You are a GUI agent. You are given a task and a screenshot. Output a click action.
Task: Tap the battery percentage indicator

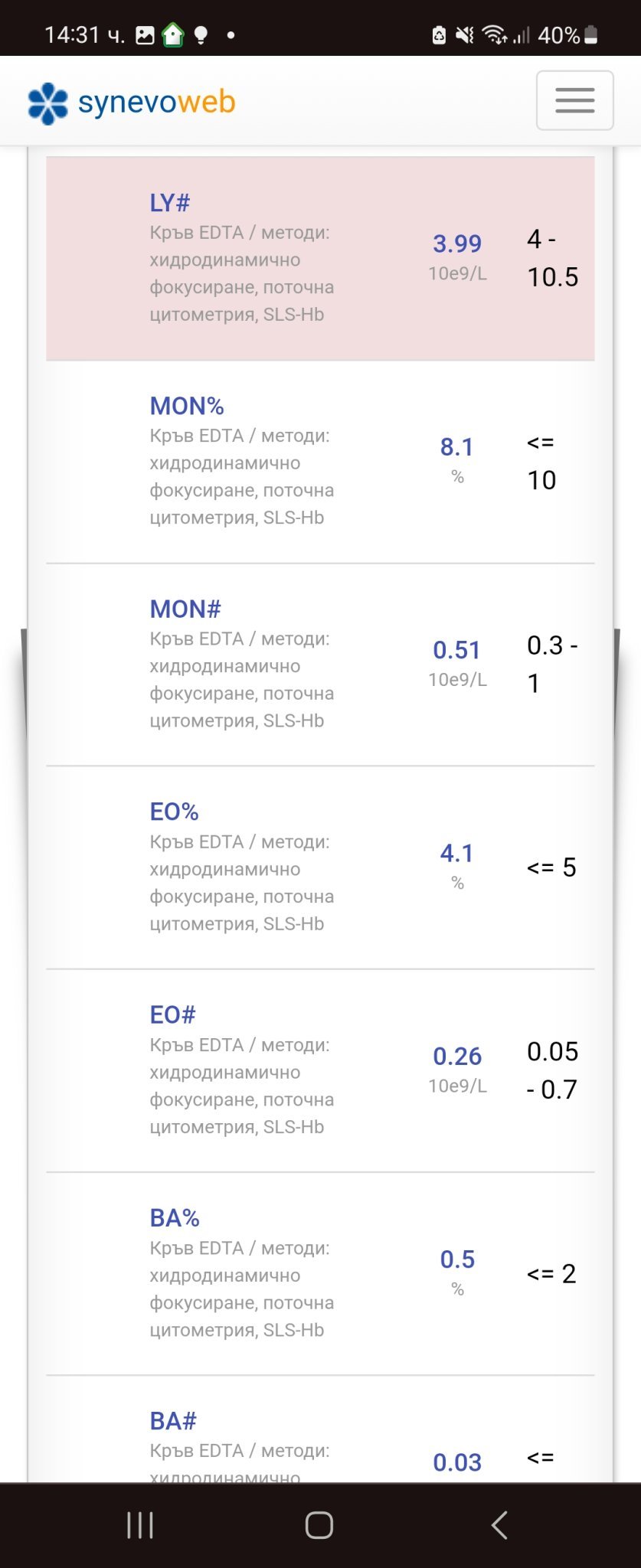pyautogui.click(x=567, y=35)
